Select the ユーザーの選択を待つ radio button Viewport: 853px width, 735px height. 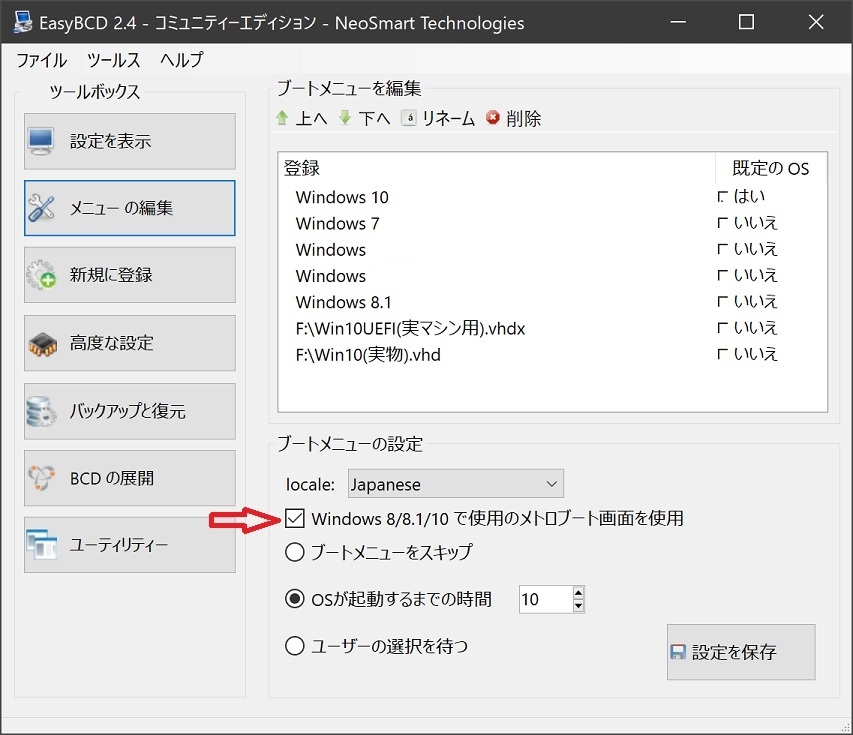click(x=294, y=646)
